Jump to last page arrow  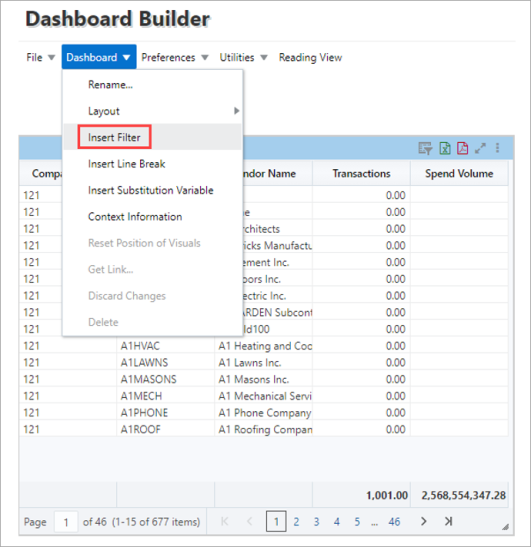(448, 521)
